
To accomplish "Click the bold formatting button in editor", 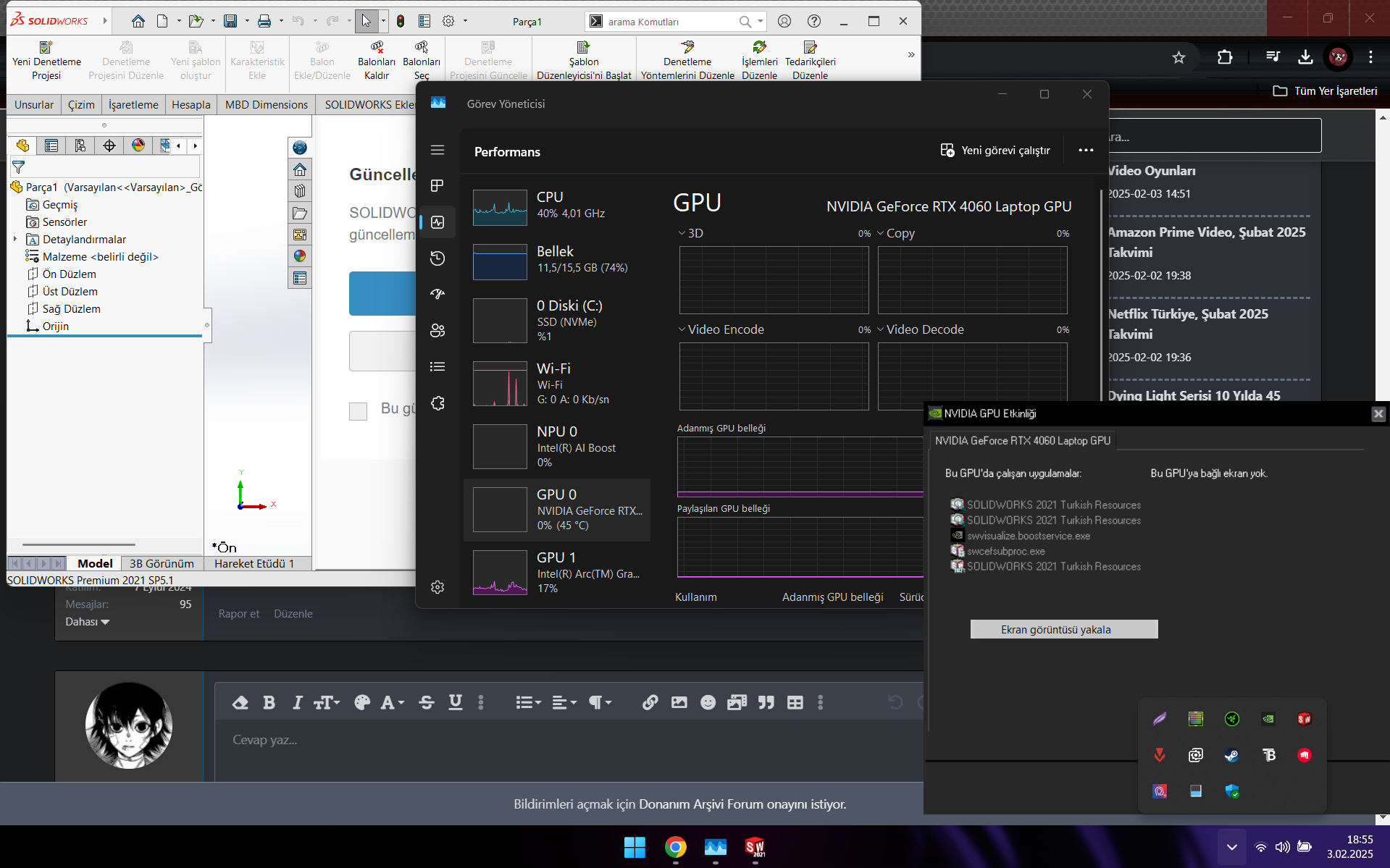I will [x=269, y=702].
